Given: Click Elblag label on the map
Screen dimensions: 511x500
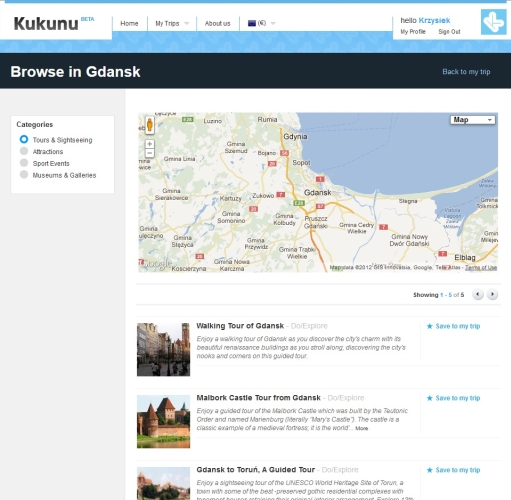Looking at the screenshot, I should pyautogui.click(x=465, y=258).
